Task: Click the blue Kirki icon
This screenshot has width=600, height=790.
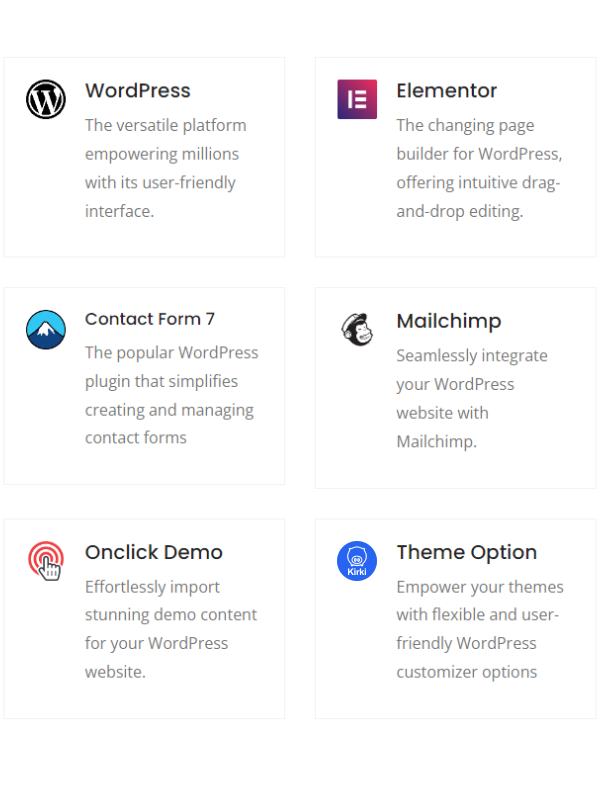Action: tap(357, 560)
